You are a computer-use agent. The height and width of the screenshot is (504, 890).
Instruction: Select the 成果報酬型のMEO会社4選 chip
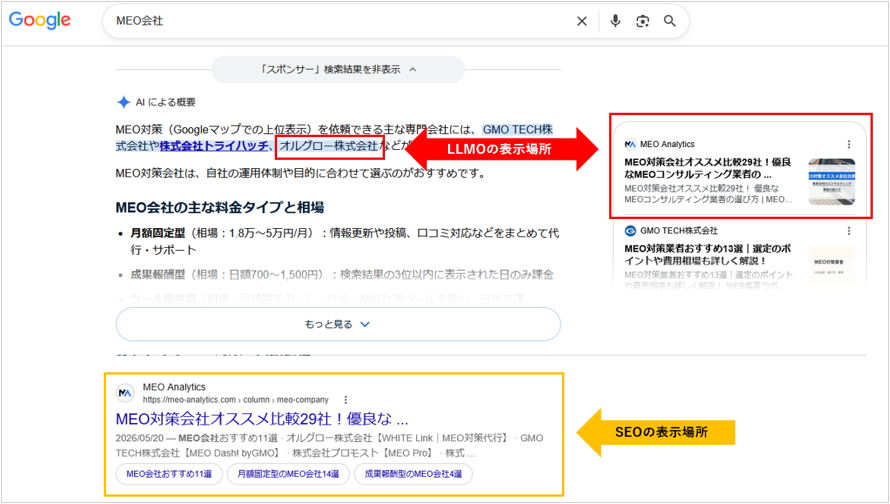coord(413,474)
